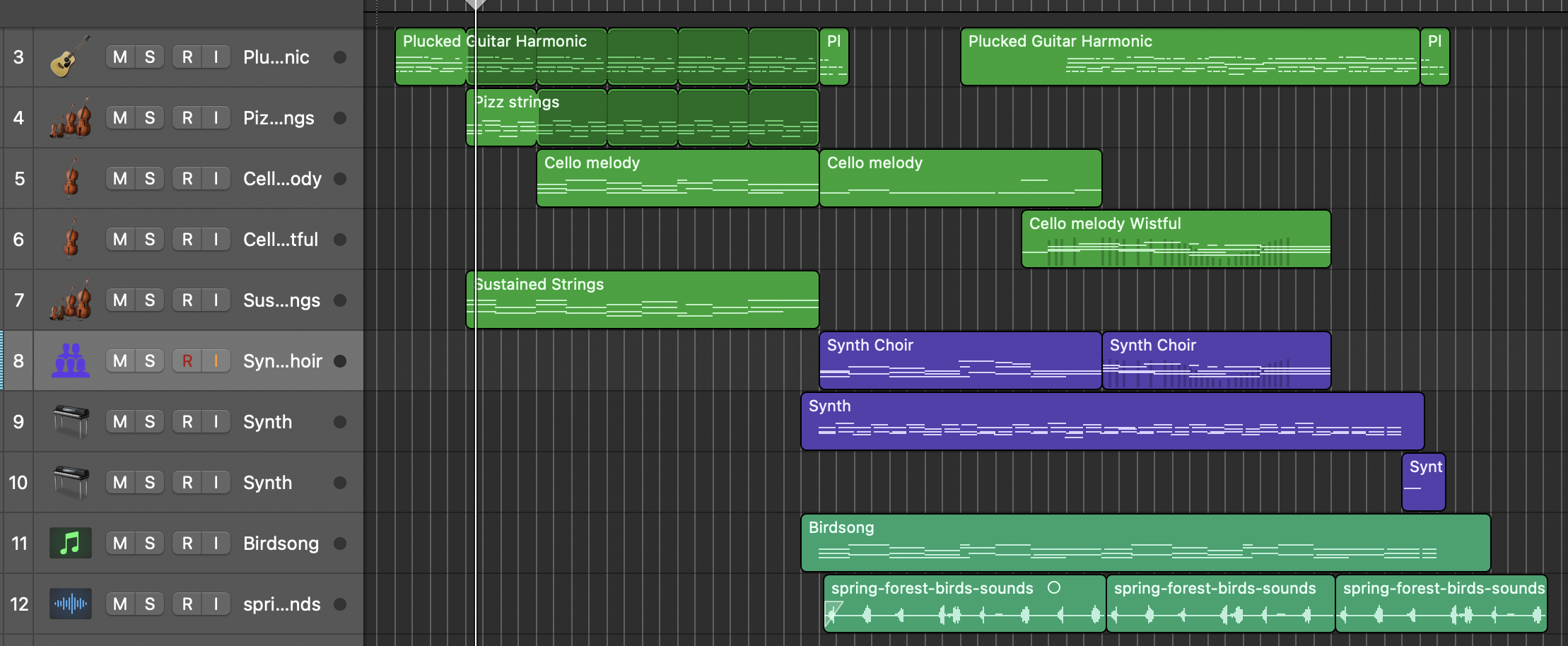Click the cello icon on track 5
The width and height of the screenshot is (1568, 646).
[70, 178]
